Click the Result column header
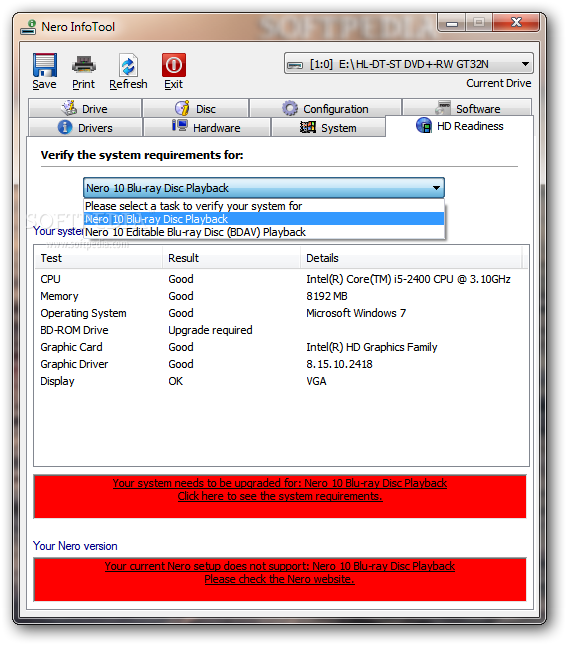Image resolution: width=567 pixels, height=645 pixels. pos(231,258)
